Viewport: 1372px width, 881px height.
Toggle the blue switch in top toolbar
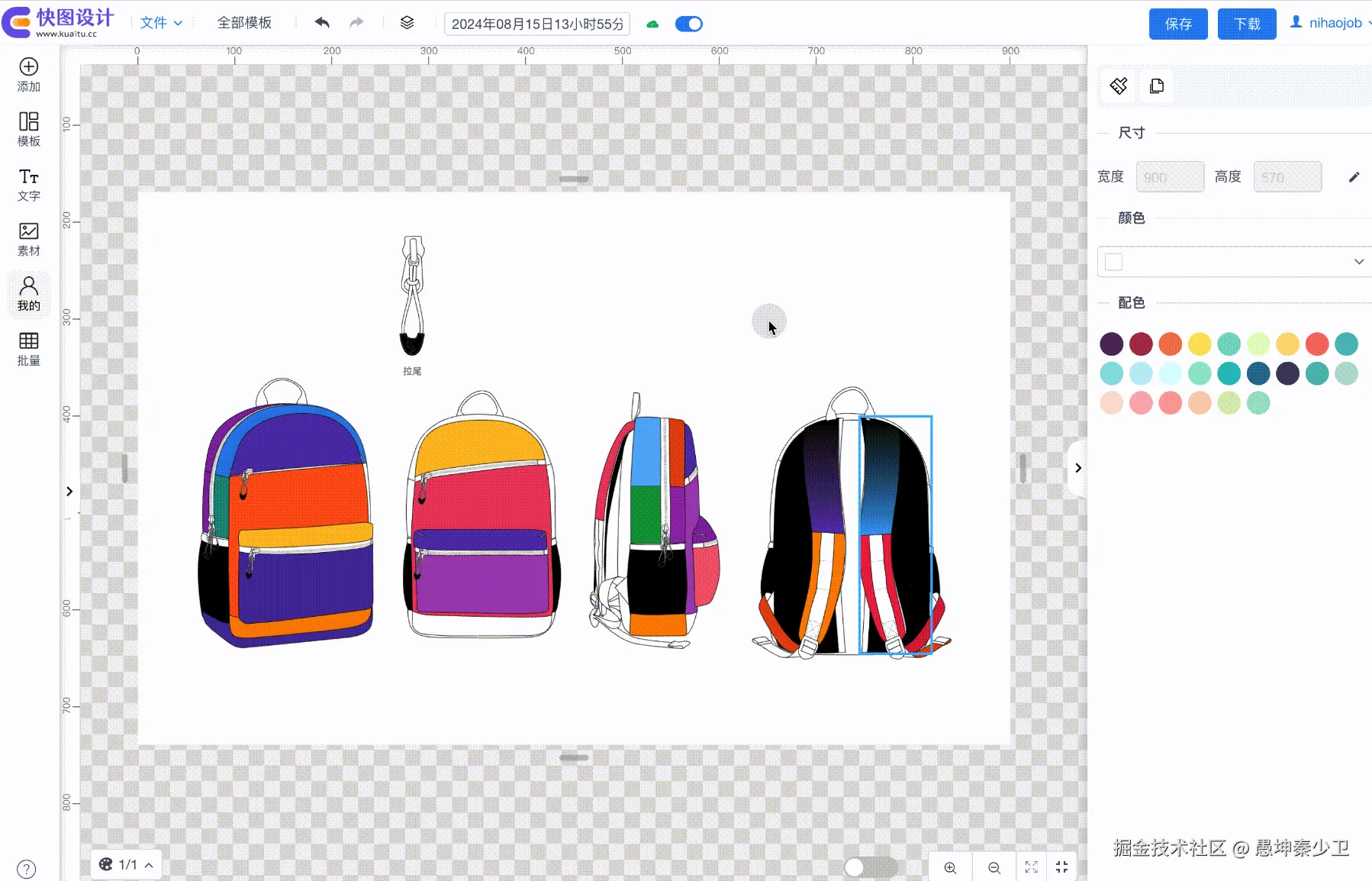[688, 24]
